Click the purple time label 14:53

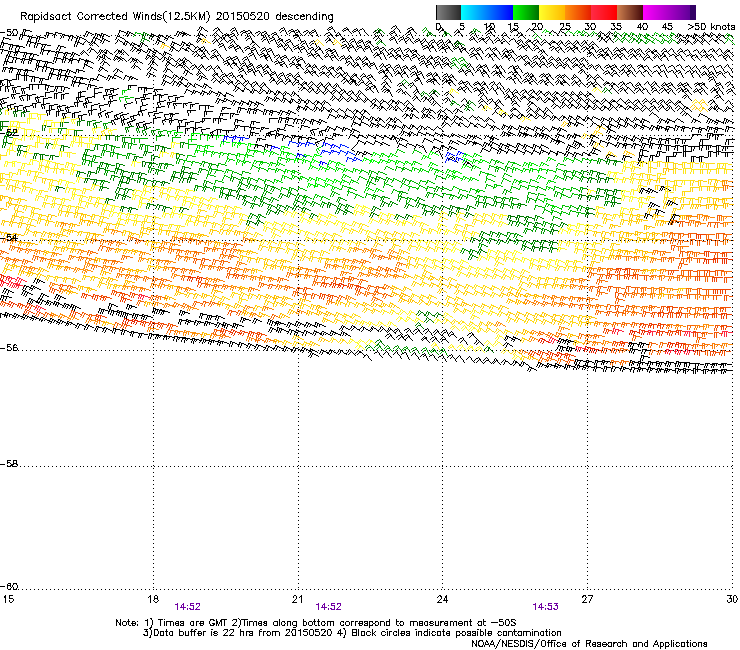(545, 607)
